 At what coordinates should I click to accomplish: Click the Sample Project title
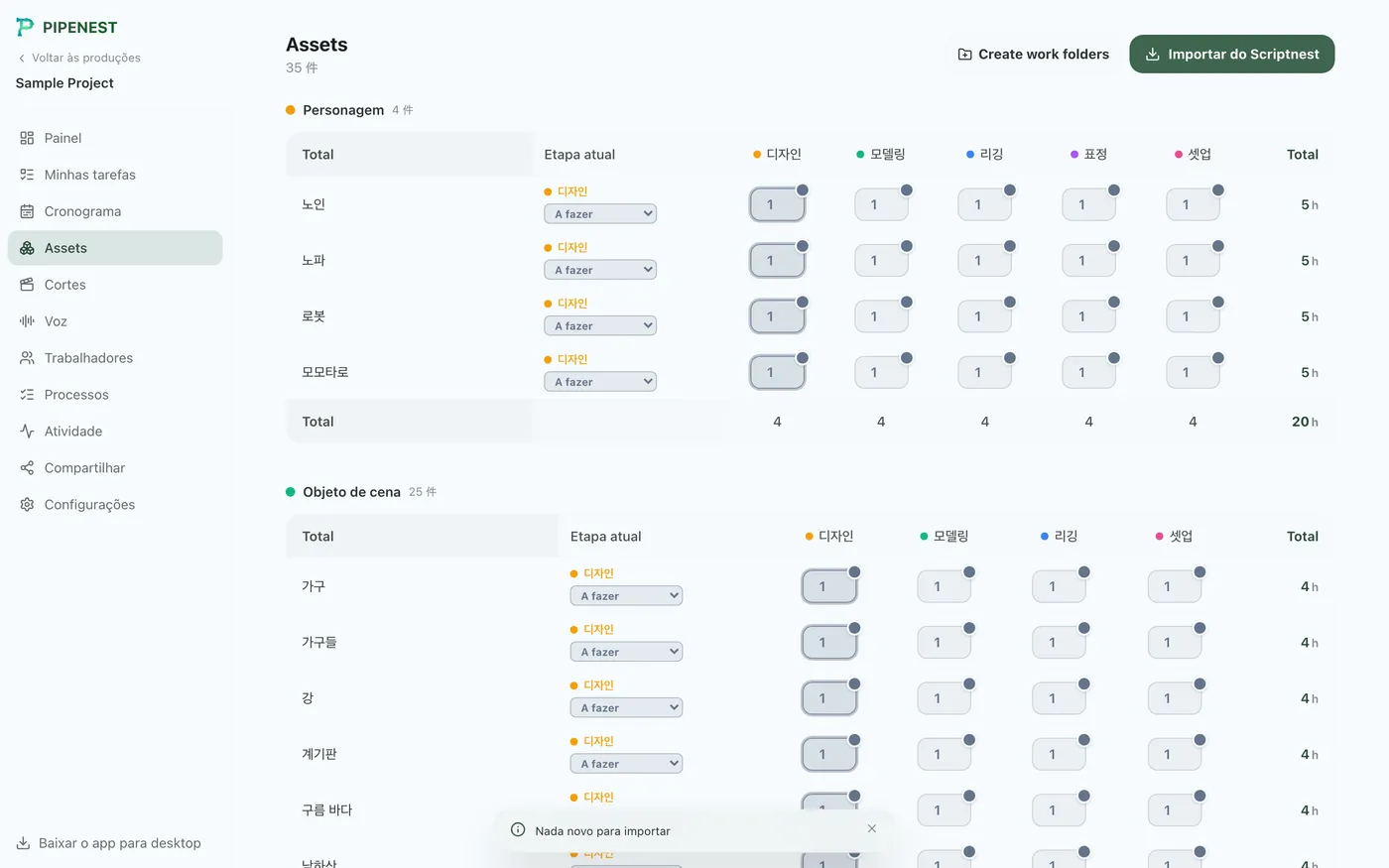pyautogui.click(x=64, y=83)
